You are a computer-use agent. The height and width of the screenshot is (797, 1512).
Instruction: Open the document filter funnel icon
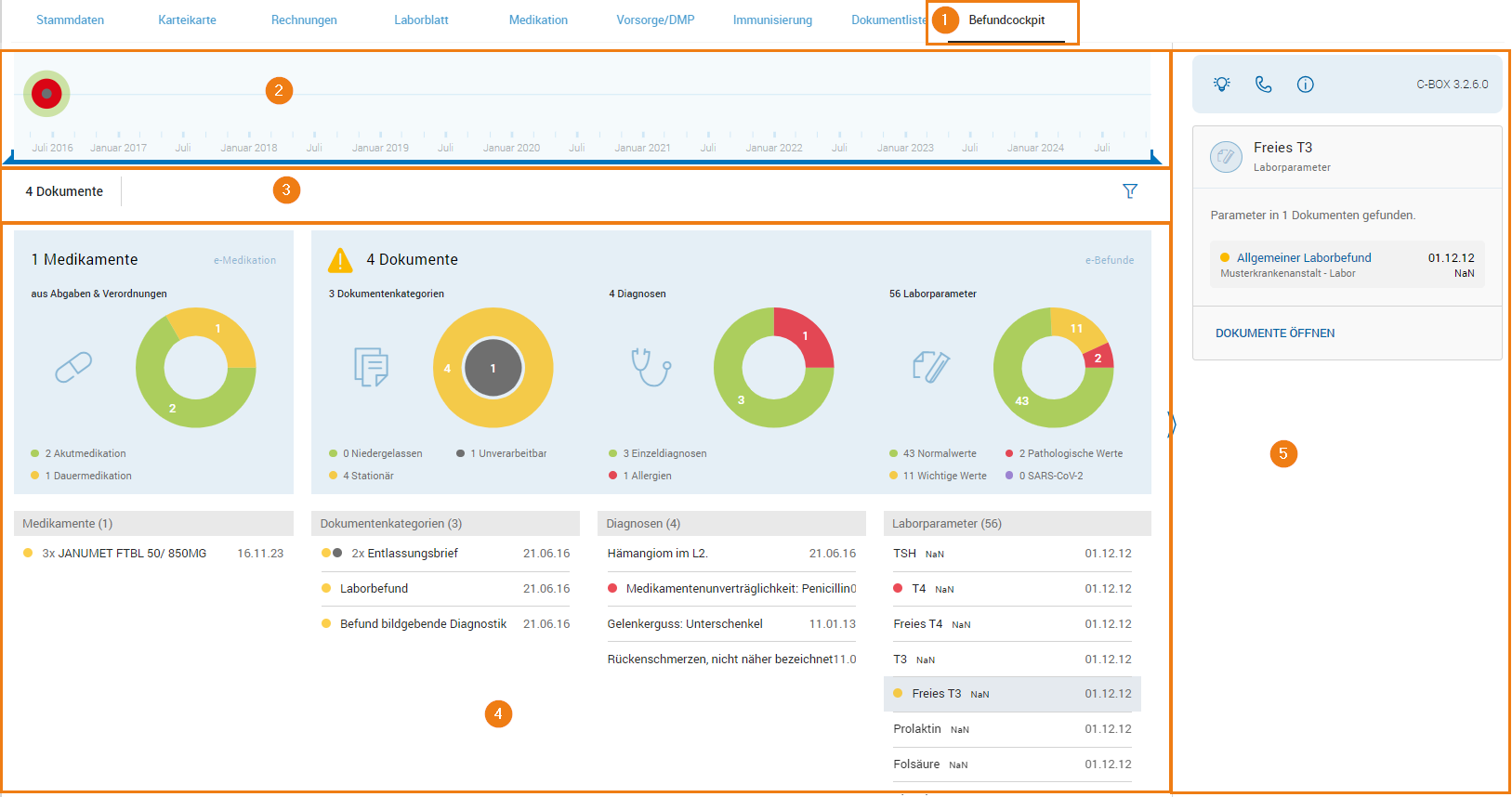[x=1130, y=190]
